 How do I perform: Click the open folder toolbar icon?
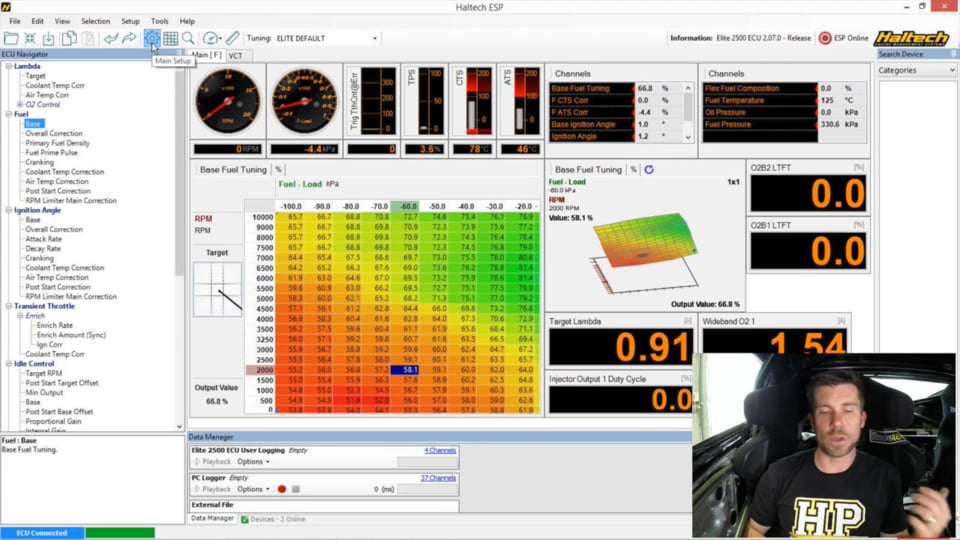tap(10, 39)
